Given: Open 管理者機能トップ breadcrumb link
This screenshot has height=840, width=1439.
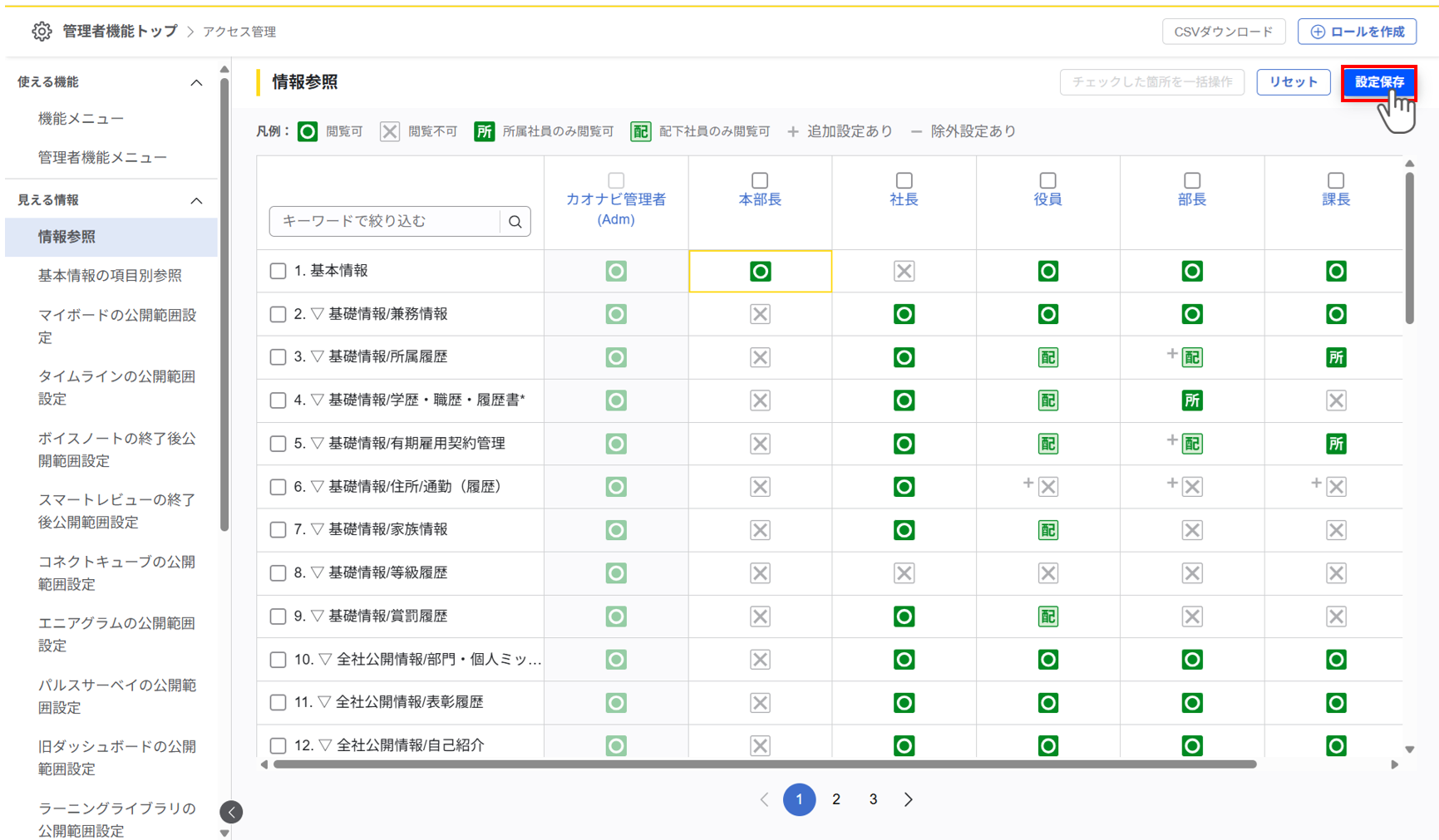Looking at the screenshot, I should 120,32.
